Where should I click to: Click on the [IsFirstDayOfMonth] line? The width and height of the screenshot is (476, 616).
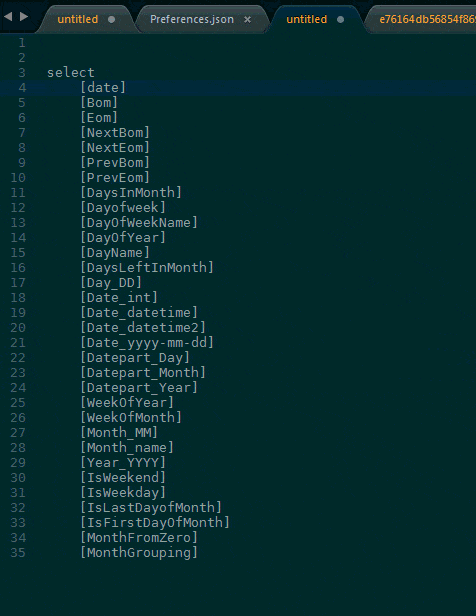[155, 522]
